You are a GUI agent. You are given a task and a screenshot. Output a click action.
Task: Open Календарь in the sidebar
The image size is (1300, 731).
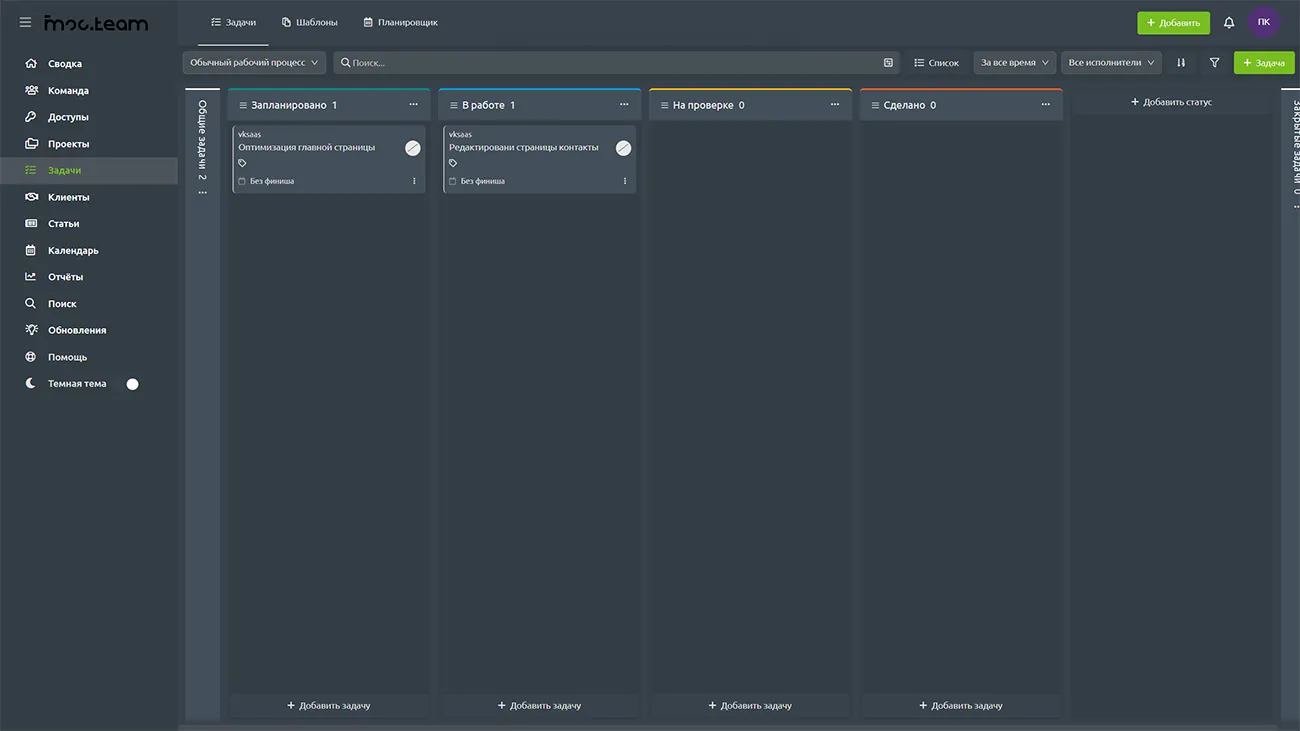coord(73,250)
